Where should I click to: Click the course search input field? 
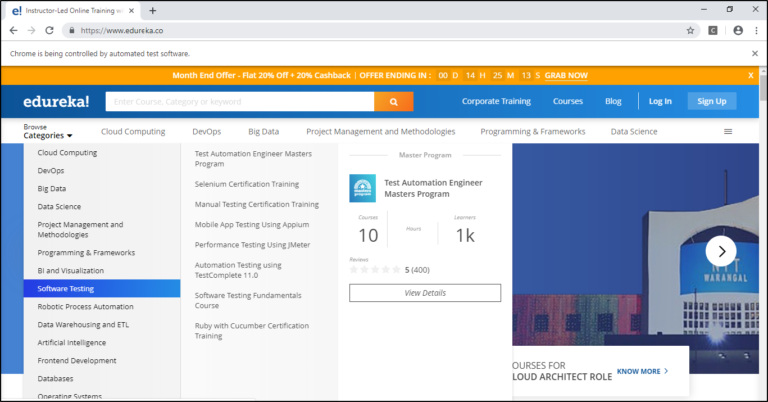240,102
